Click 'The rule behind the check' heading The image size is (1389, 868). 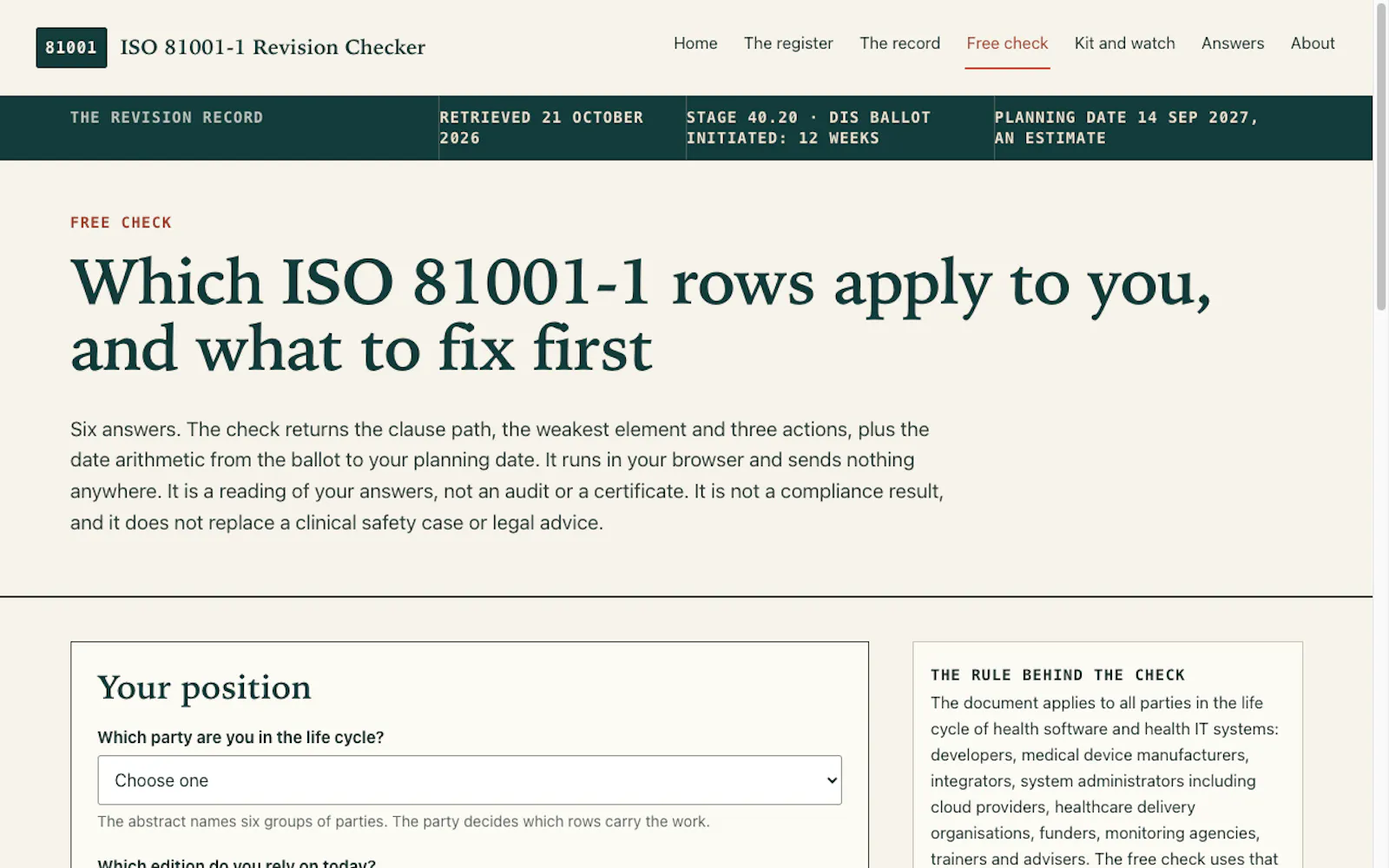[x=1057, y=675]
